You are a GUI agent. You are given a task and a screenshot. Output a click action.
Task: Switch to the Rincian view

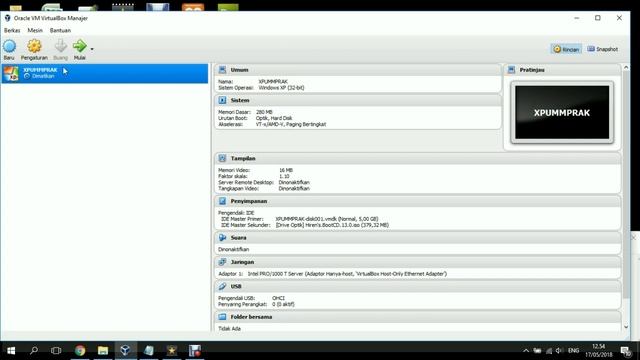pos(566,49)
